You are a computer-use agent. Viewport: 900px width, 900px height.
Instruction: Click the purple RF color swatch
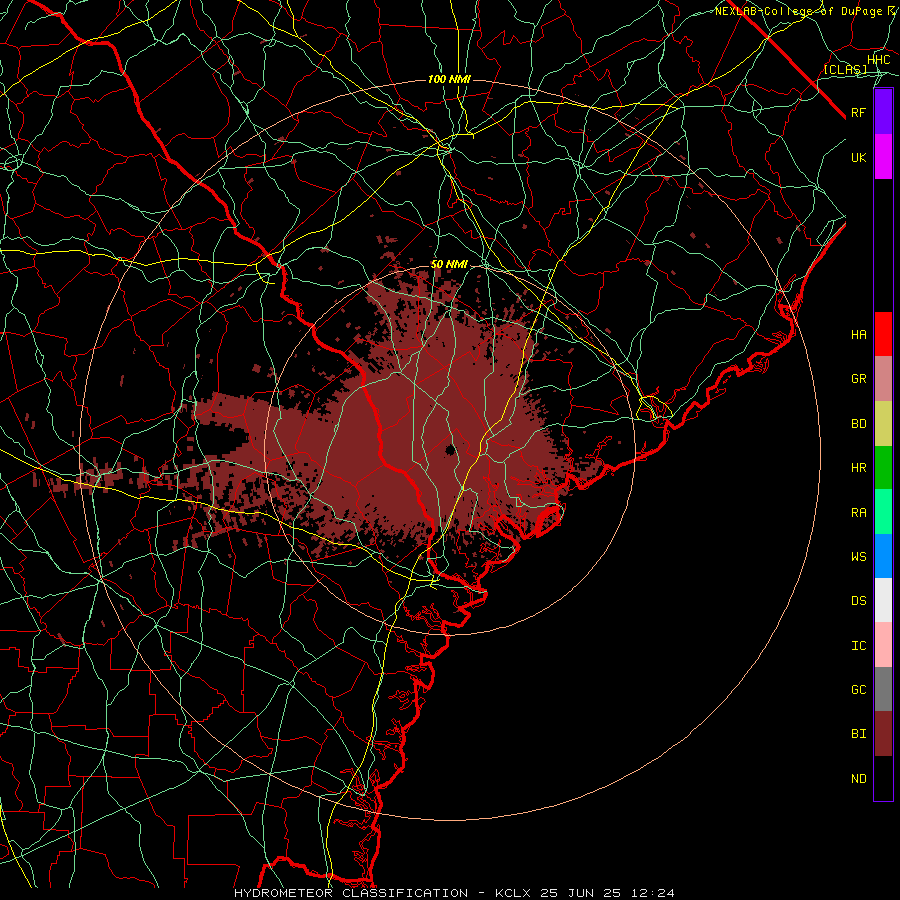coord(883,112)
